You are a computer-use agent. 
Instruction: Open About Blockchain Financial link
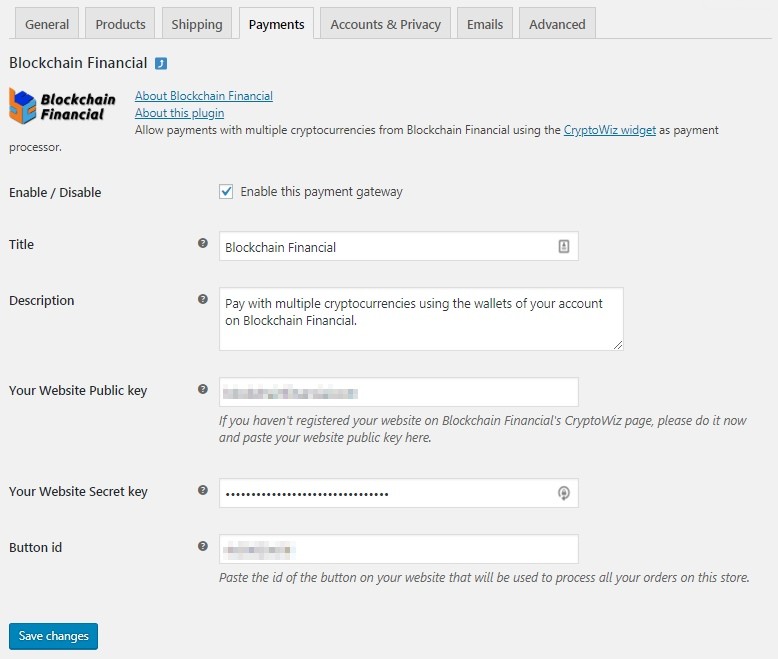(x=204, y=96)
